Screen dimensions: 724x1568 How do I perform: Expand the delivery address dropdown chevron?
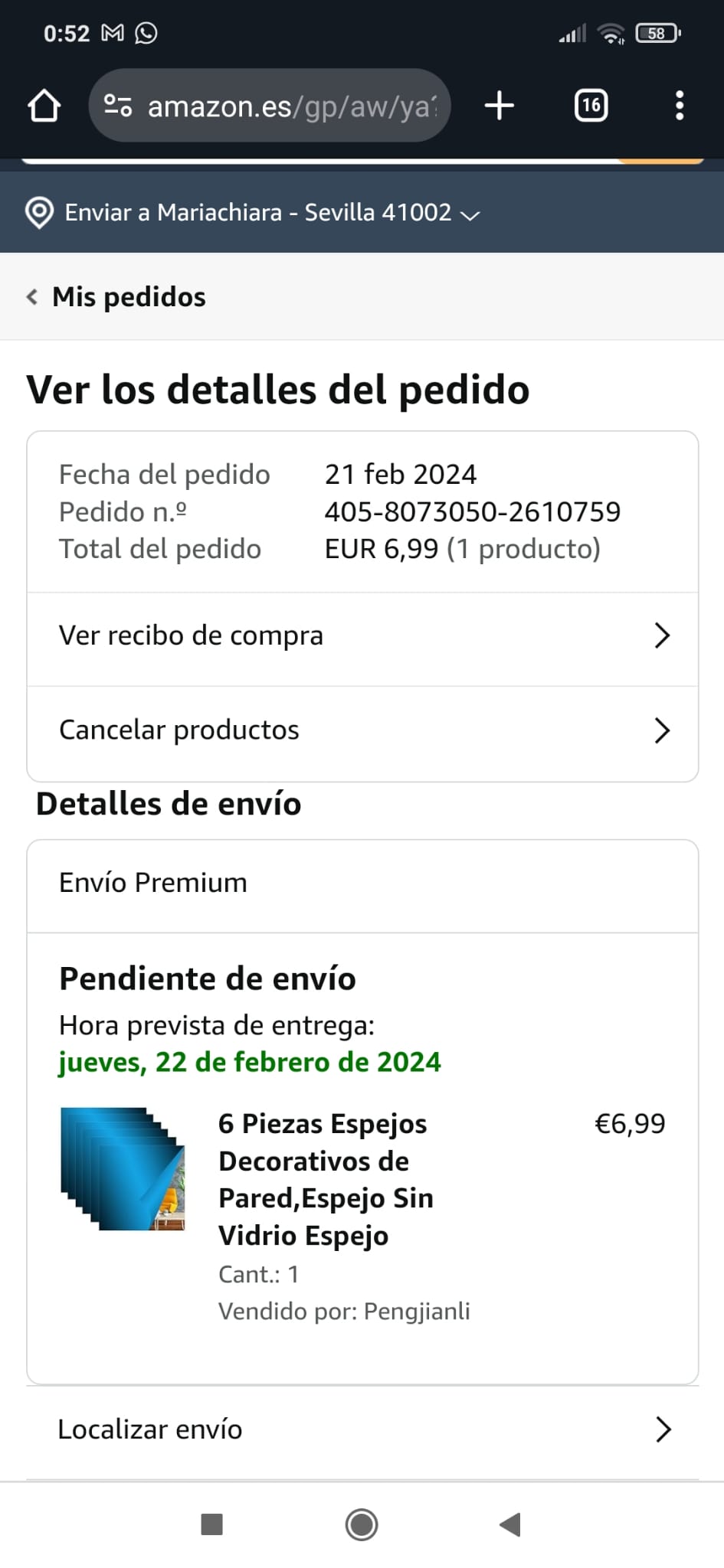pos(470,215)
